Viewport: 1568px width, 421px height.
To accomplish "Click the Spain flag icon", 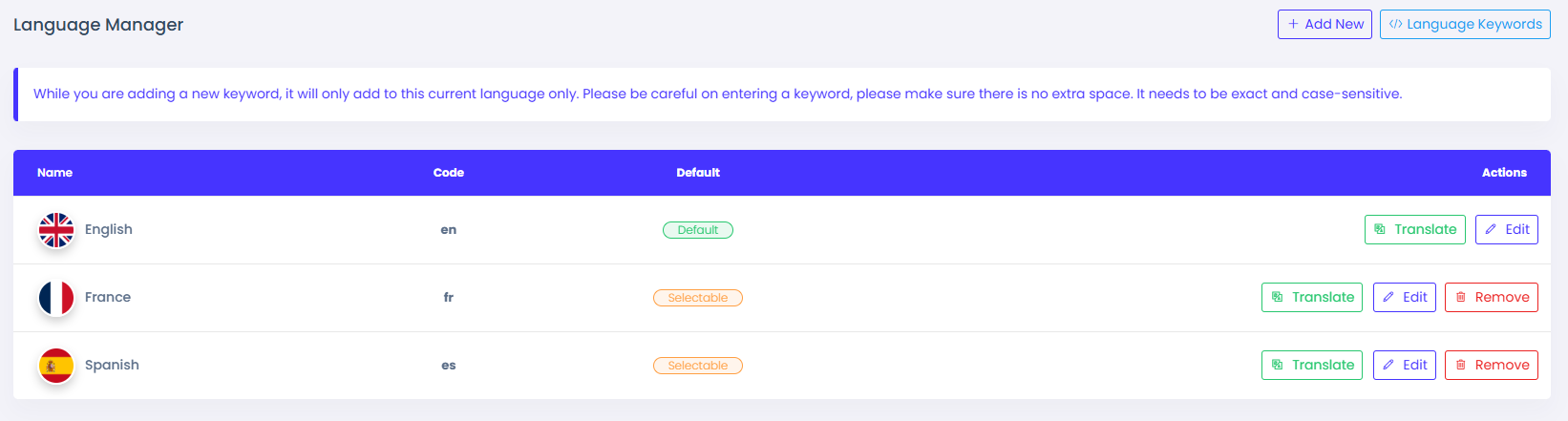I will pyautogui.click(x=56, y=366).
